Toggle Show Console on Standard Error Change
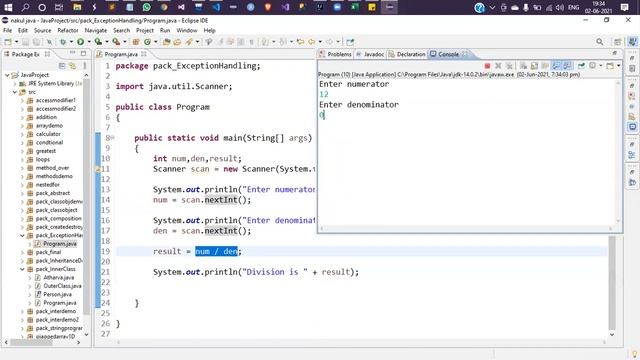Viewport: 640px width, 360px height. click(567, 66)
